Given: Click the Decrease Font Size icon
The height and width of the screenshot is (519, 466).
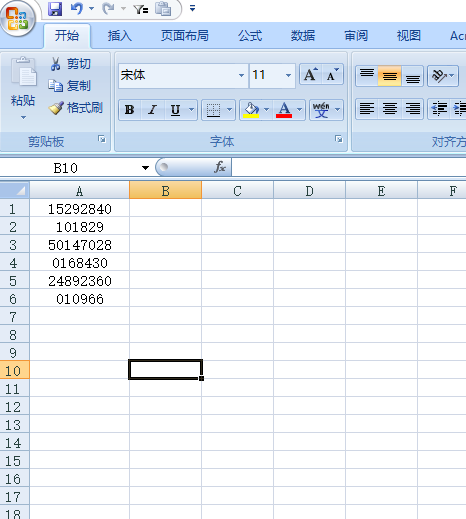Looking at the screenshot, I should pos(332,74).
